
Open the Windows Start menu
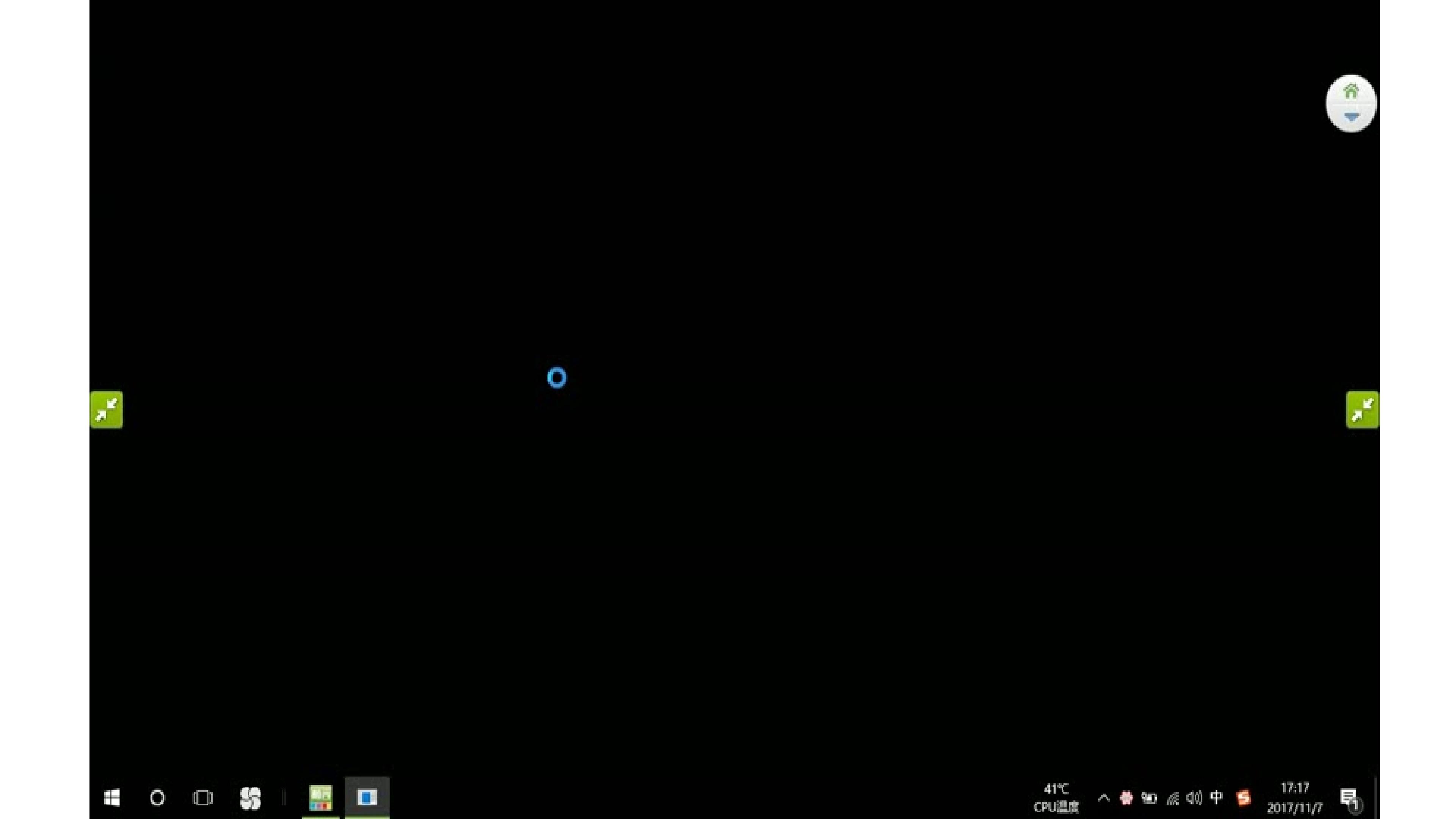[x=112, y=797]
